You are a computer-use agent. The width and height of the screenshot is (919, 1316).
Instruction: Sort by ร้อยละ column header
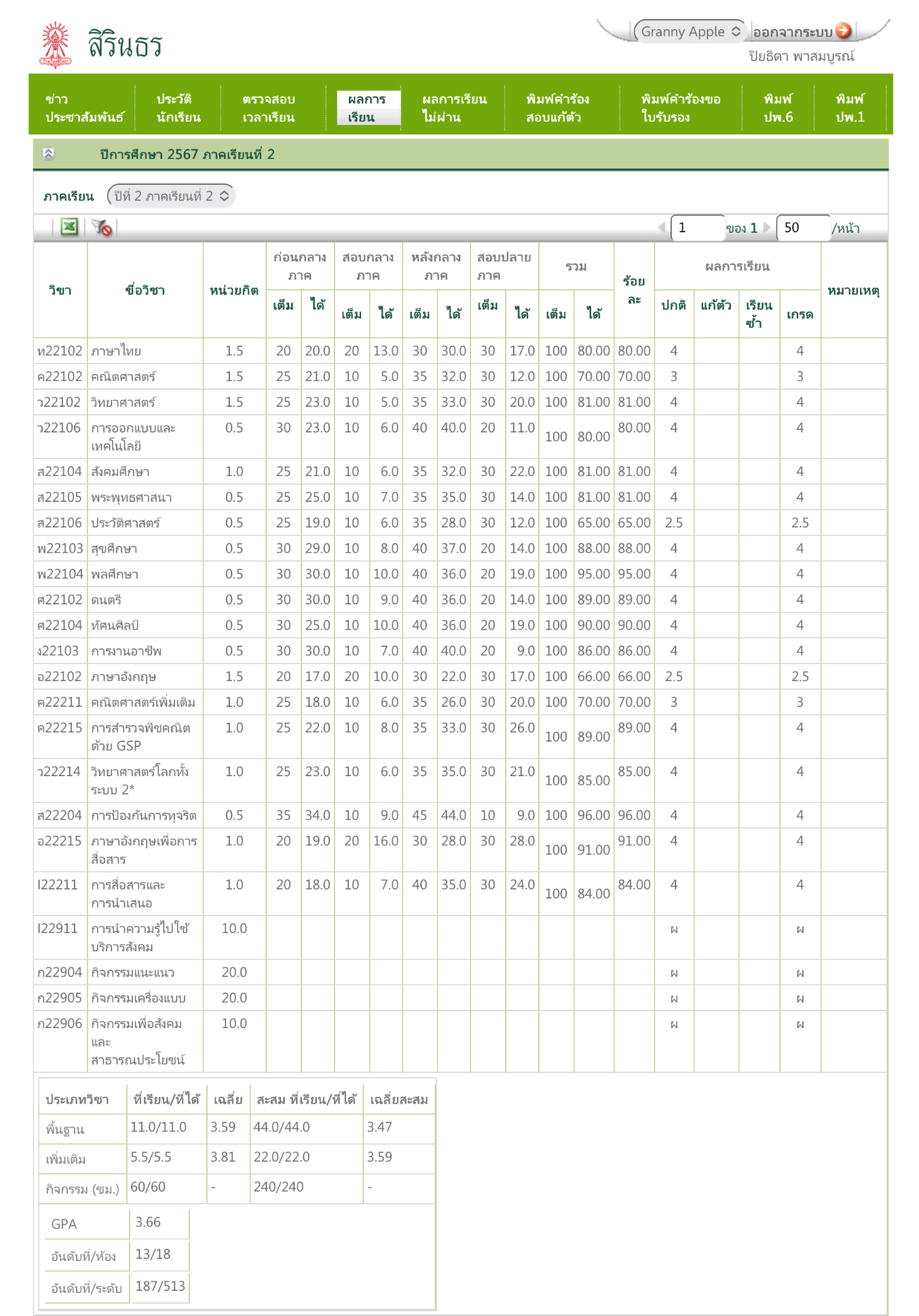coord(634,290)
